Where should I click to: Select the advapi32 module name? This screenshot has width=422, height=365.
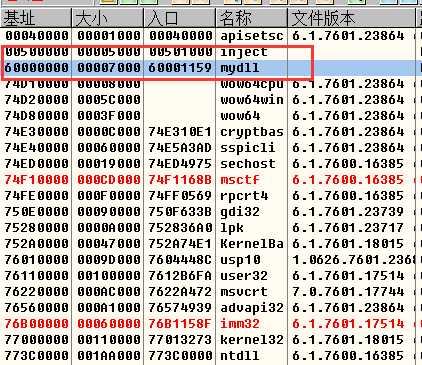pyautogui.click(x=252, y=308)
